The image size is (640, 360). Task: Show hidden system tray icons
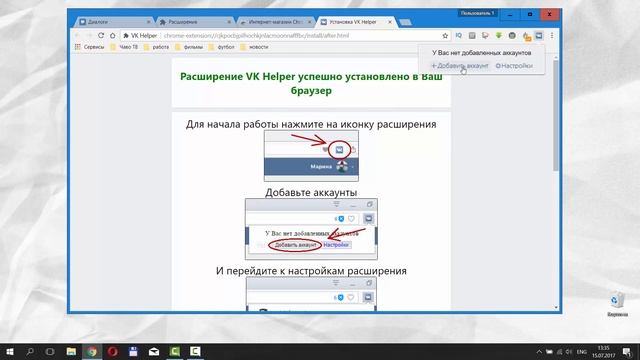(539, 352)
